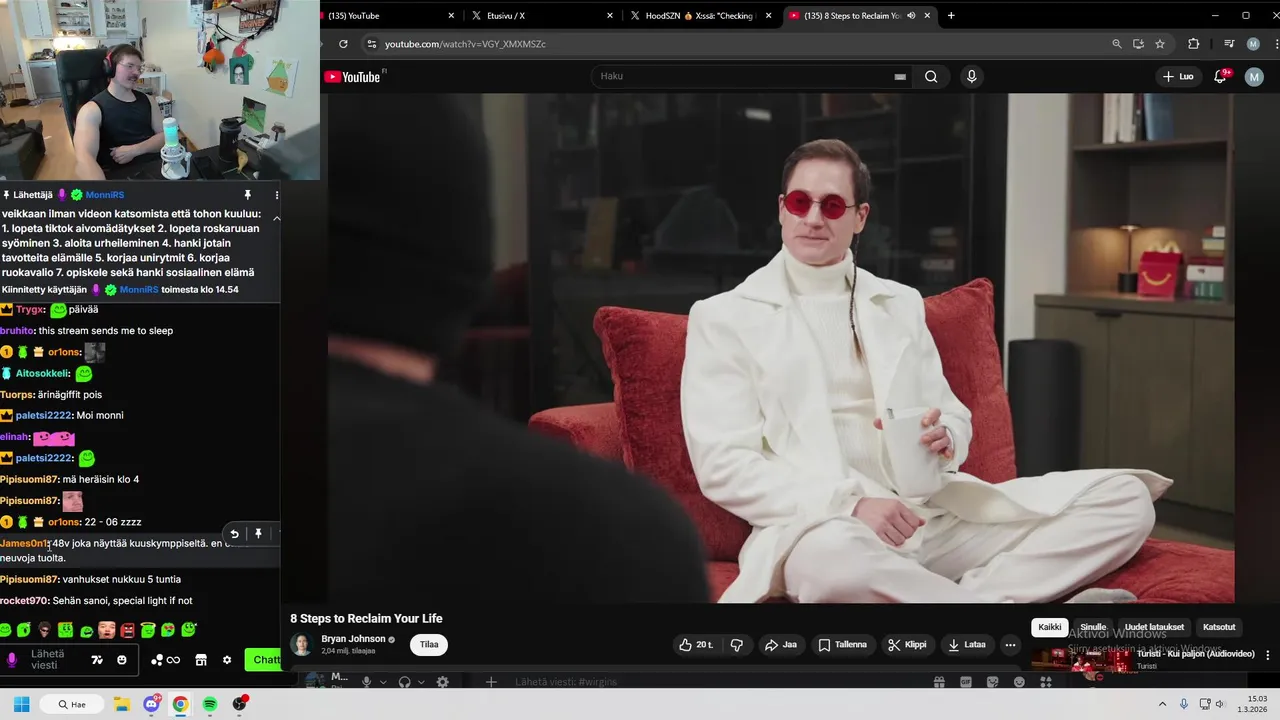Reply to JamesOn1 message arrow icon
Image resolution: width=1280 pixels, height=720 pixels.
point(234,534)
